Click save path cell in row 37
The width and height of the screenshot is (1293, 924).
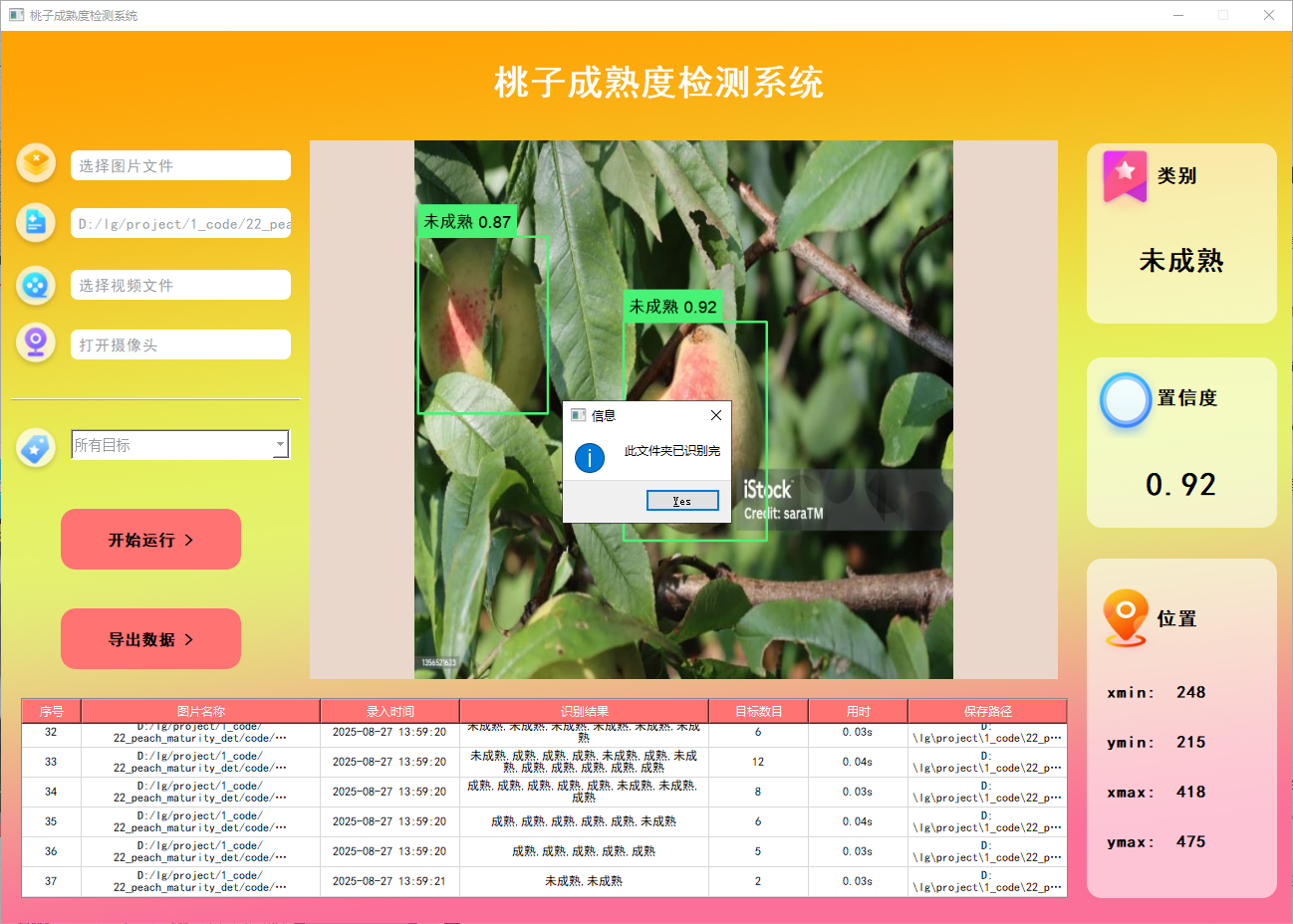coord(987,881)
